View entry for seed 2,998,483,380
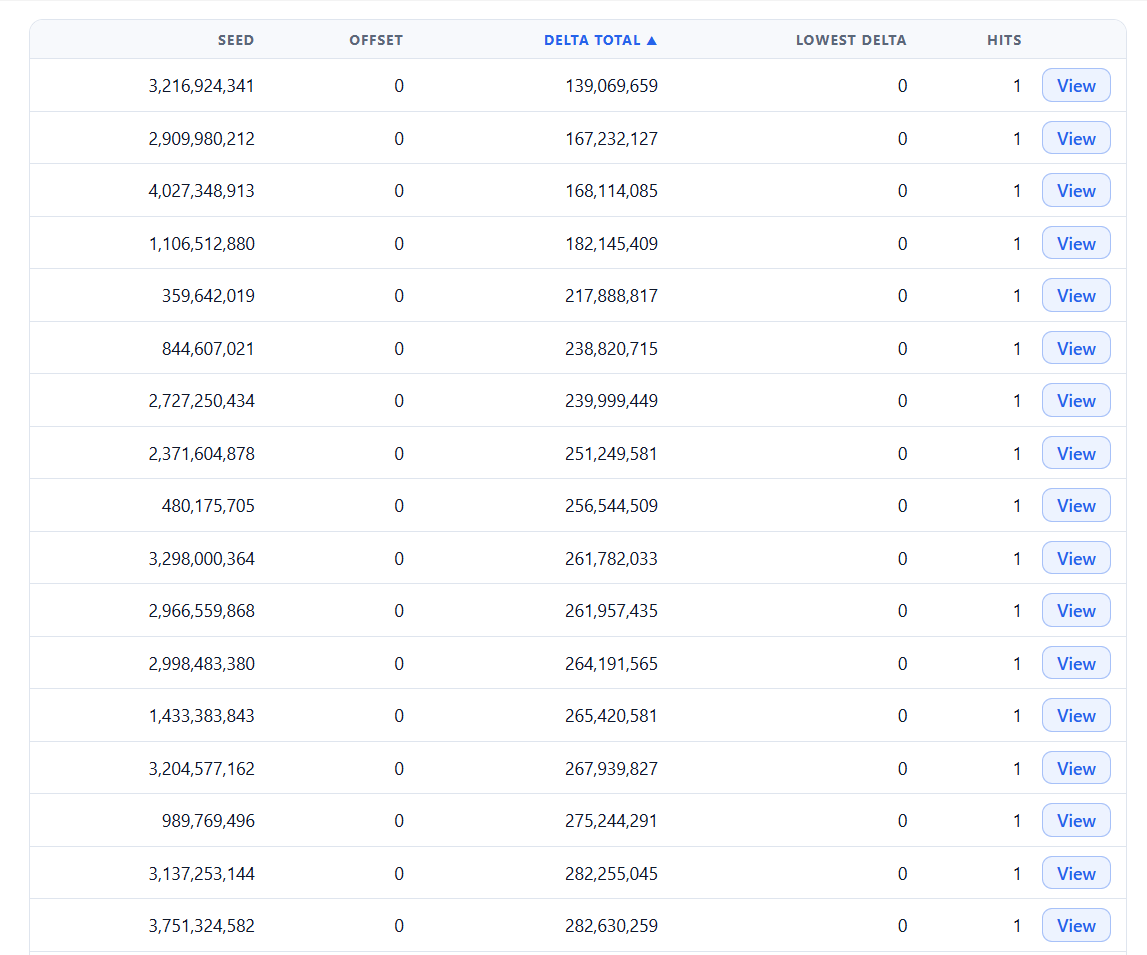This screenshot has width=1147, height=955. coord(1076,663)
